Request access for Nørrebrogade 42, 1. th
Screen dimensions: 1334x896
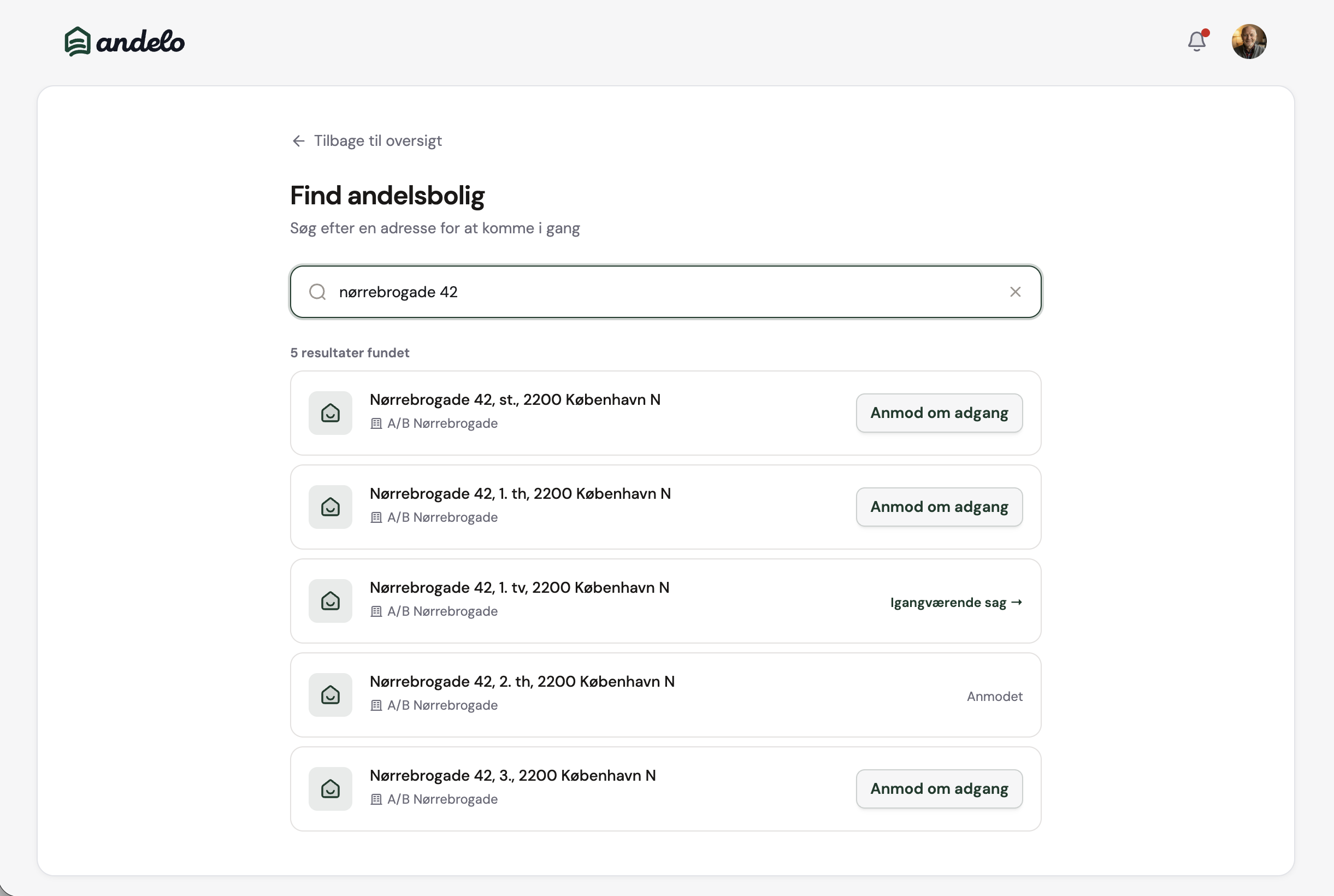[x=938, y=507]
